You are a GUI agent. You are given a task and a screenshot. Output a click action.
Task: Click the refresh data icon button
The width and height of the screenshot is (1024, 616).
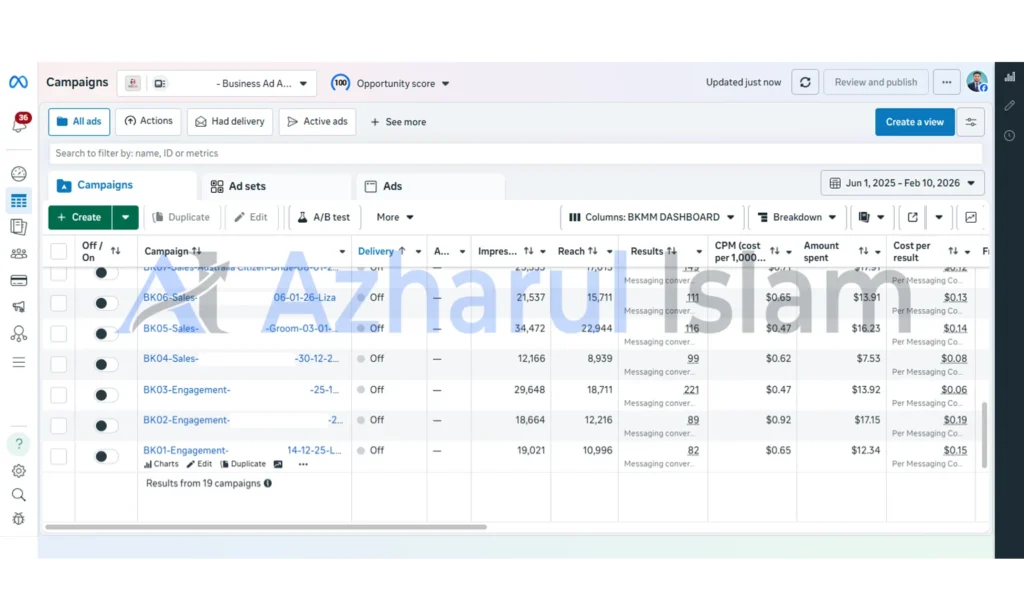[x=805, y=82]
